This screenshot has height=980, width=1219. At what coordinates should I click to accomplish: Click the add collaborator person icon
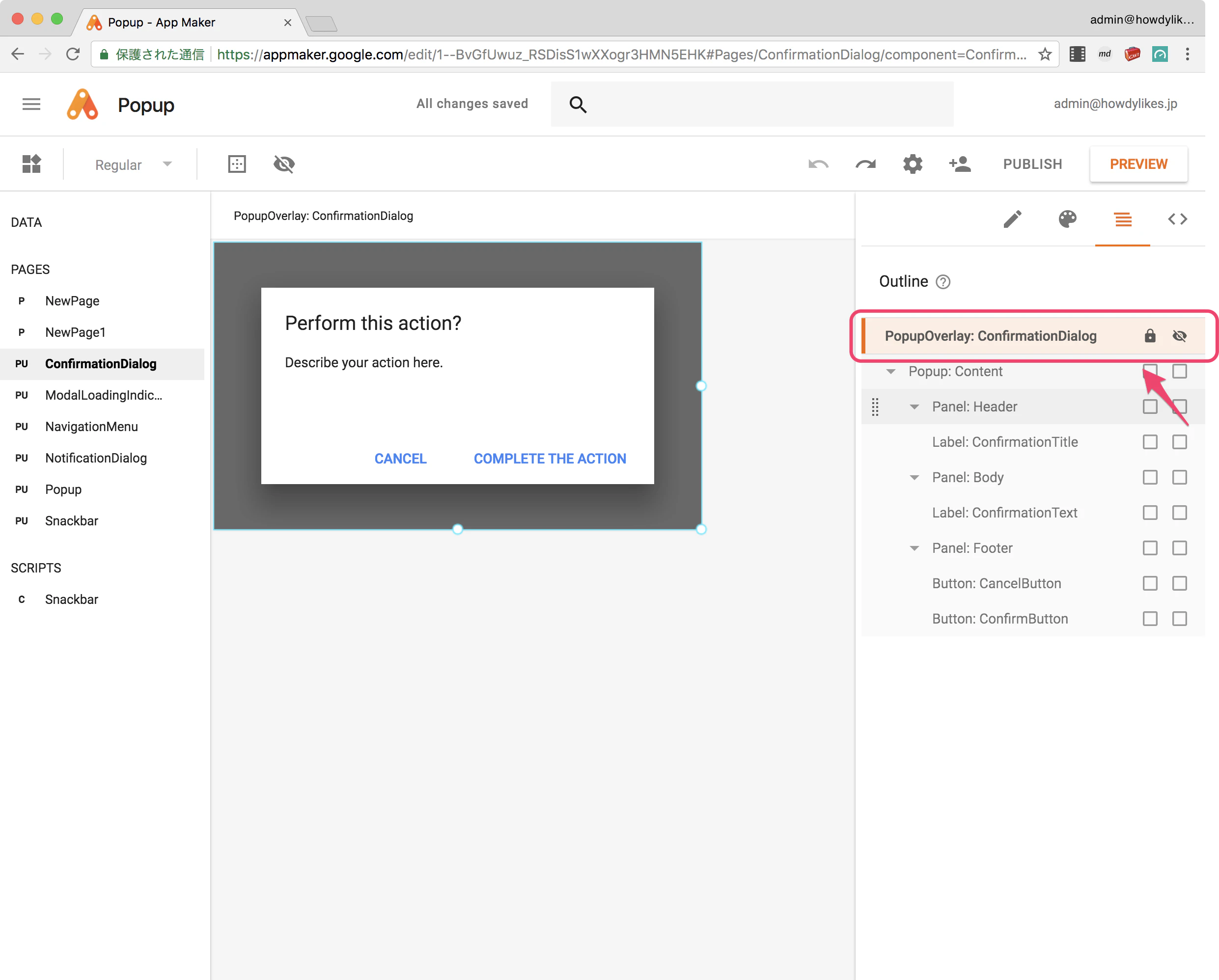960,164
